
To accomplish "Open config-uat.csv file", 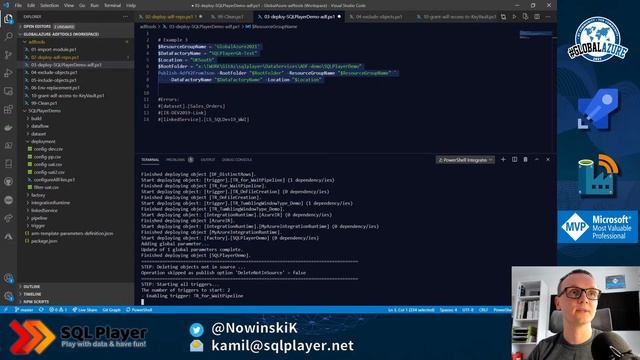I will tap(76, 164).
